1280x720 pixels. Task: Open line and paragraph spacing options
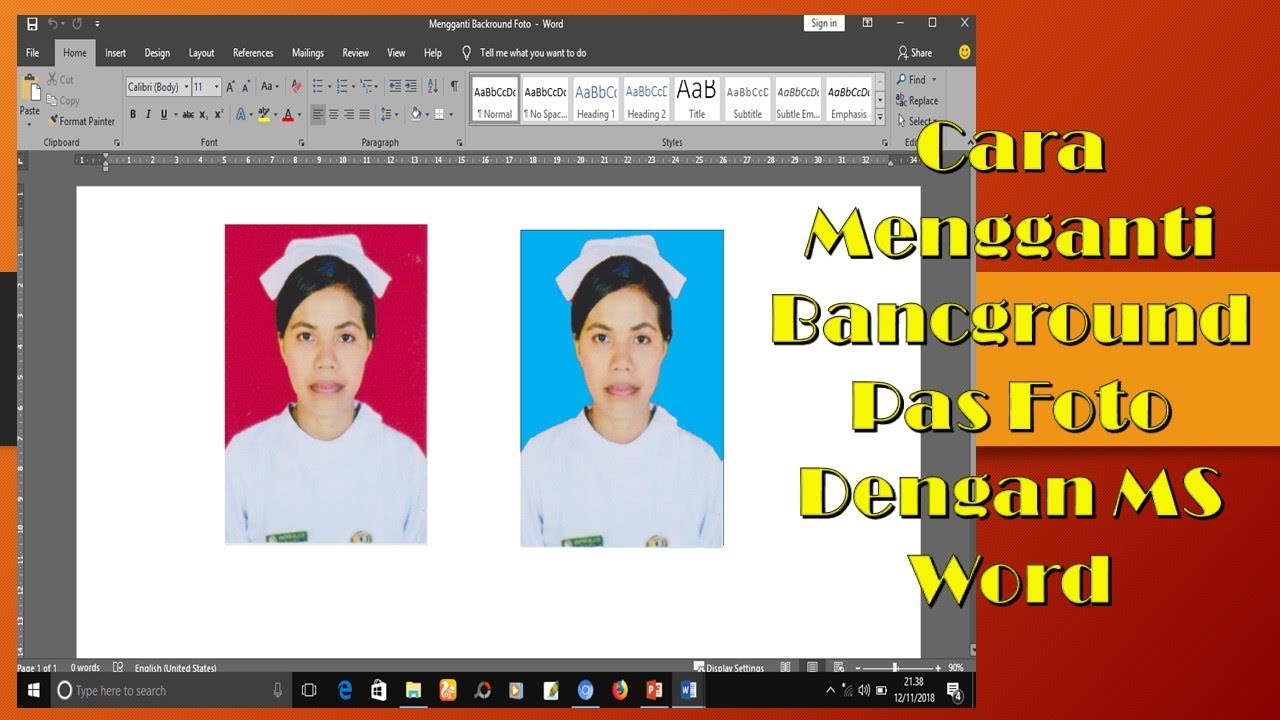coord(386,115)
